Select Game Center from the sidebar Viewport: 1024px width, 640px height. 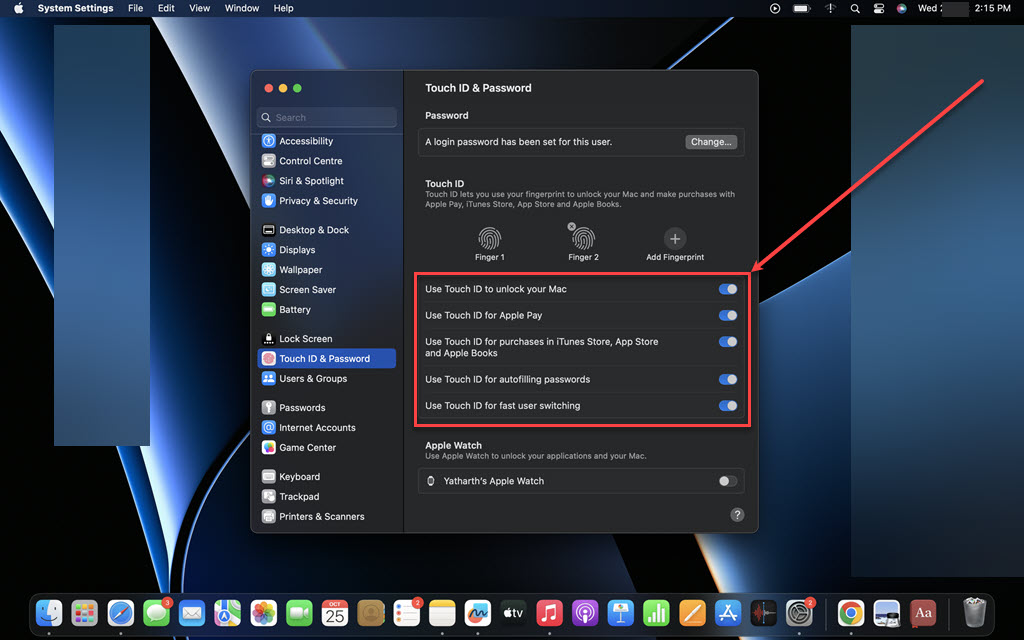pyautogui.click(x=311, y=447)
